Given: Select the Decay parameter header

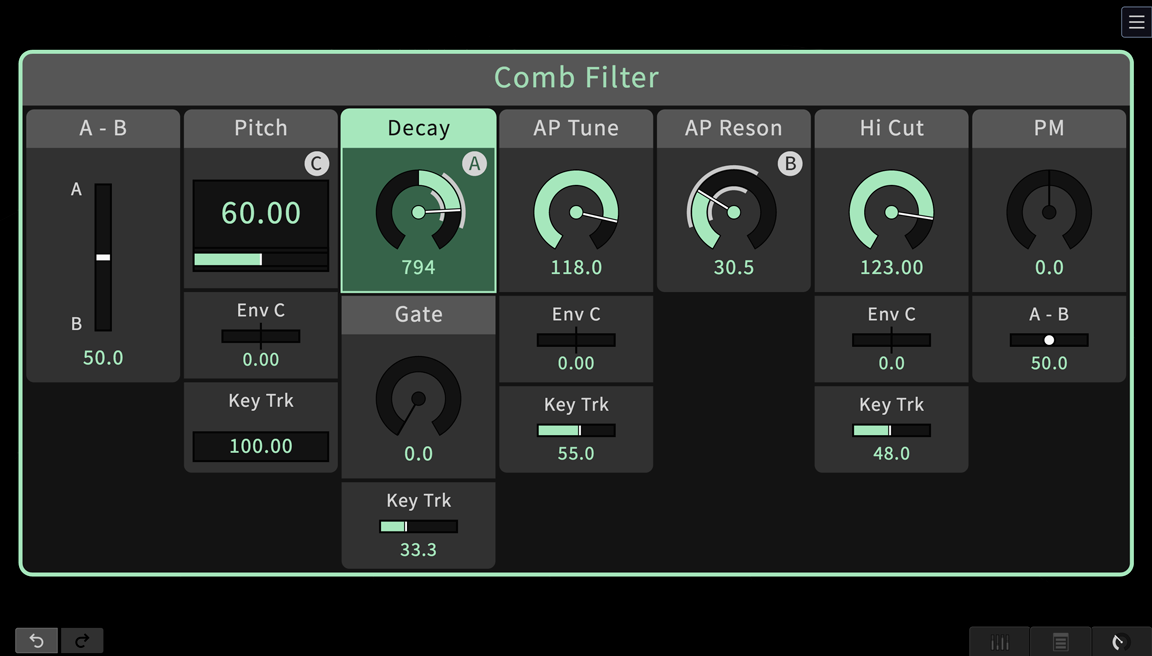Looking at the screenshot, I should (418, 128).
